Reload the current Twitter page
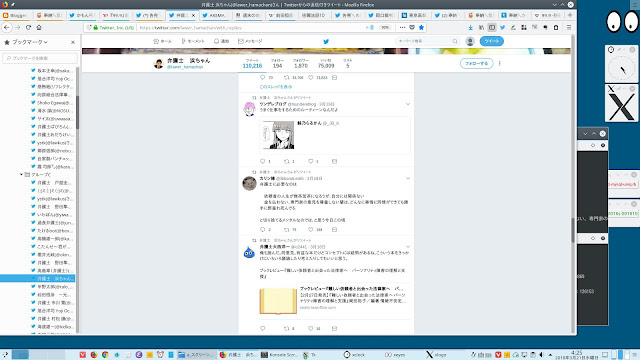The image size is (640, 360). pos(28,27)
